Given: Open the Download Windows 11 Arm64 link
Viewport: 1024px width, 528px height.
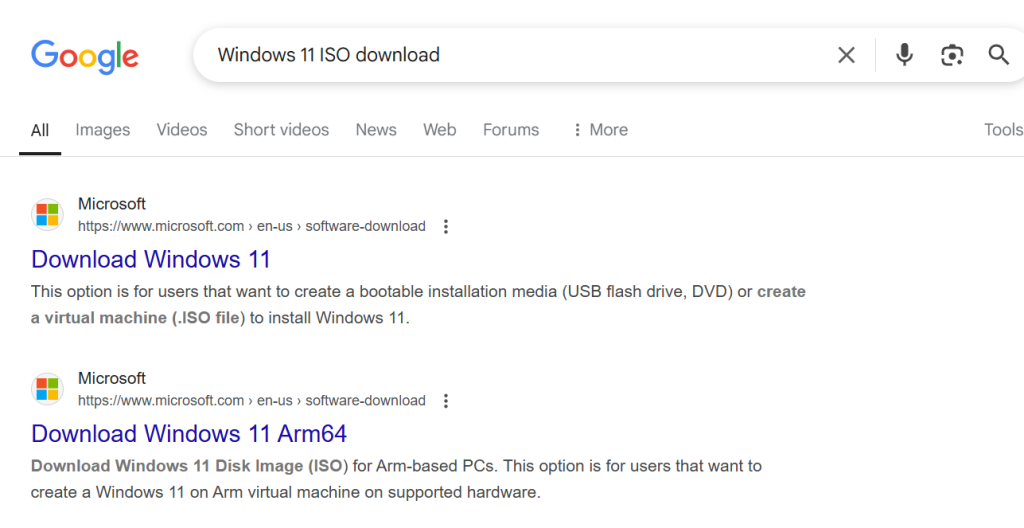Looking at the screenshot, I should coord(189,434).
